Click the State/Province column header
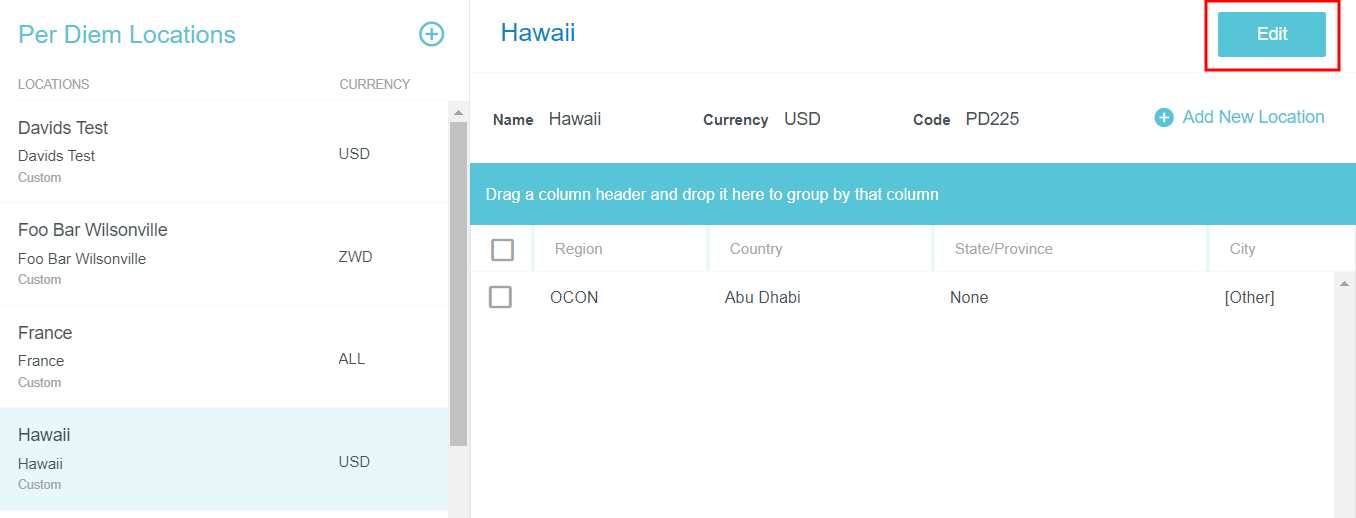 point(1003,249)
